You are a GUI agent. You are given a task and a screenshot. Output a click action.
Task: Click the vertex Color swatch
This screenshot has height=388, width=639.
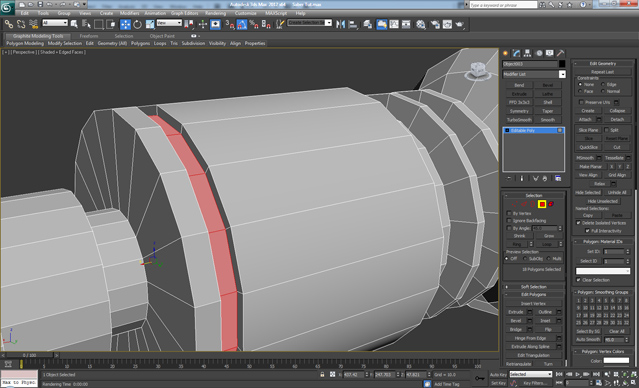tap(617, 360)
